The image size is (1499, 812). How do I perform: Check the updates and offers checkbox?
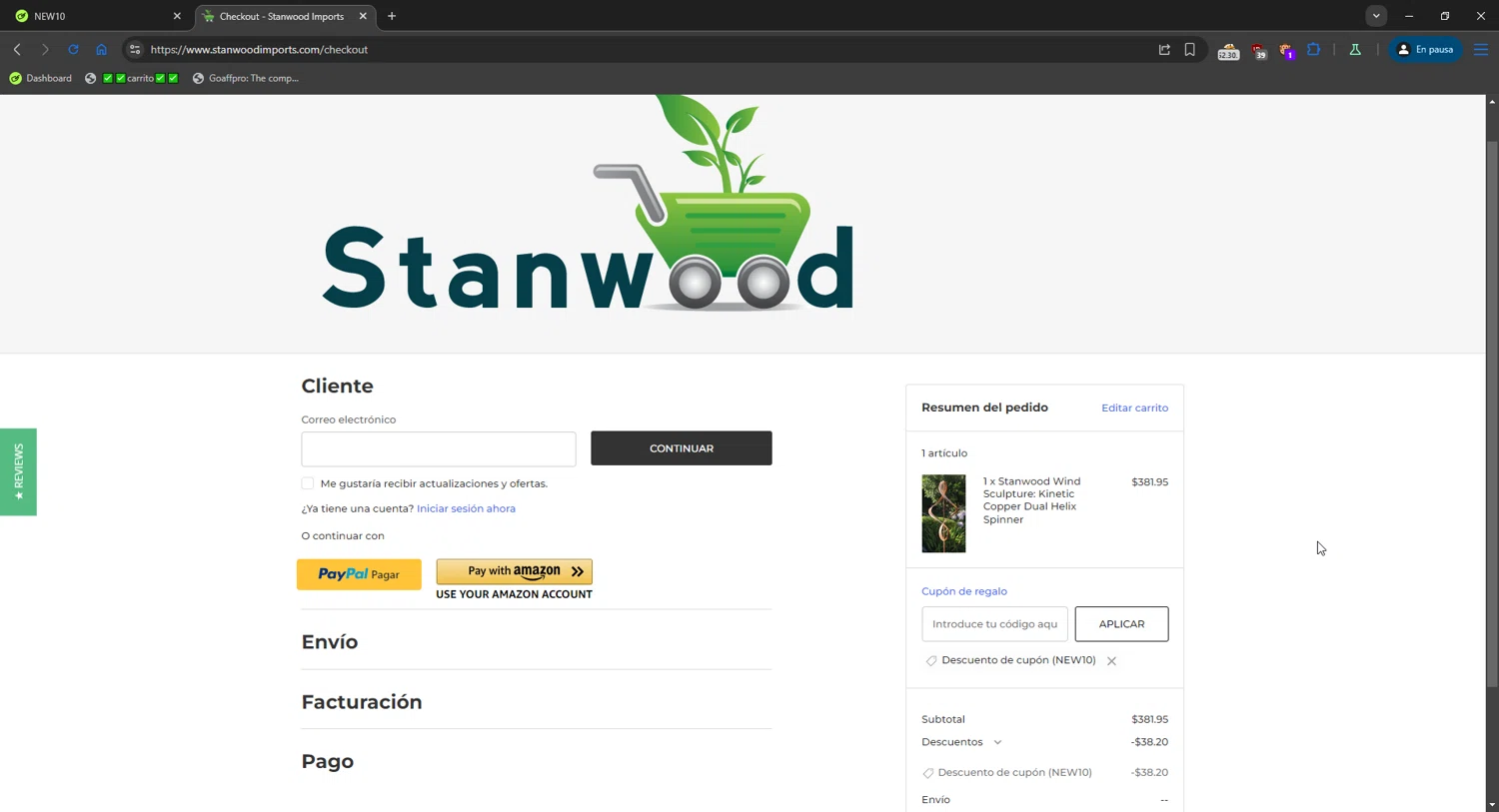[308, 483]
